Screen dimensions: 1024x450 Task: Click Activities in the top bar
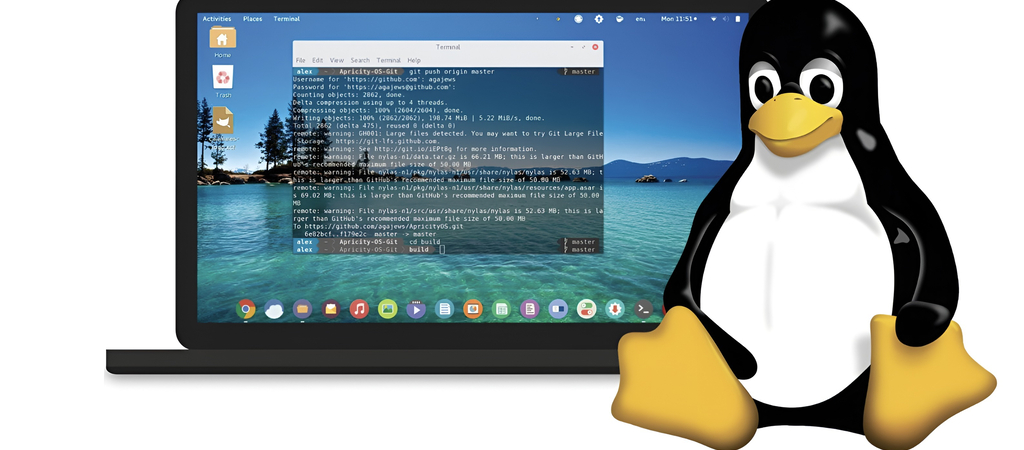pos(217,19)
